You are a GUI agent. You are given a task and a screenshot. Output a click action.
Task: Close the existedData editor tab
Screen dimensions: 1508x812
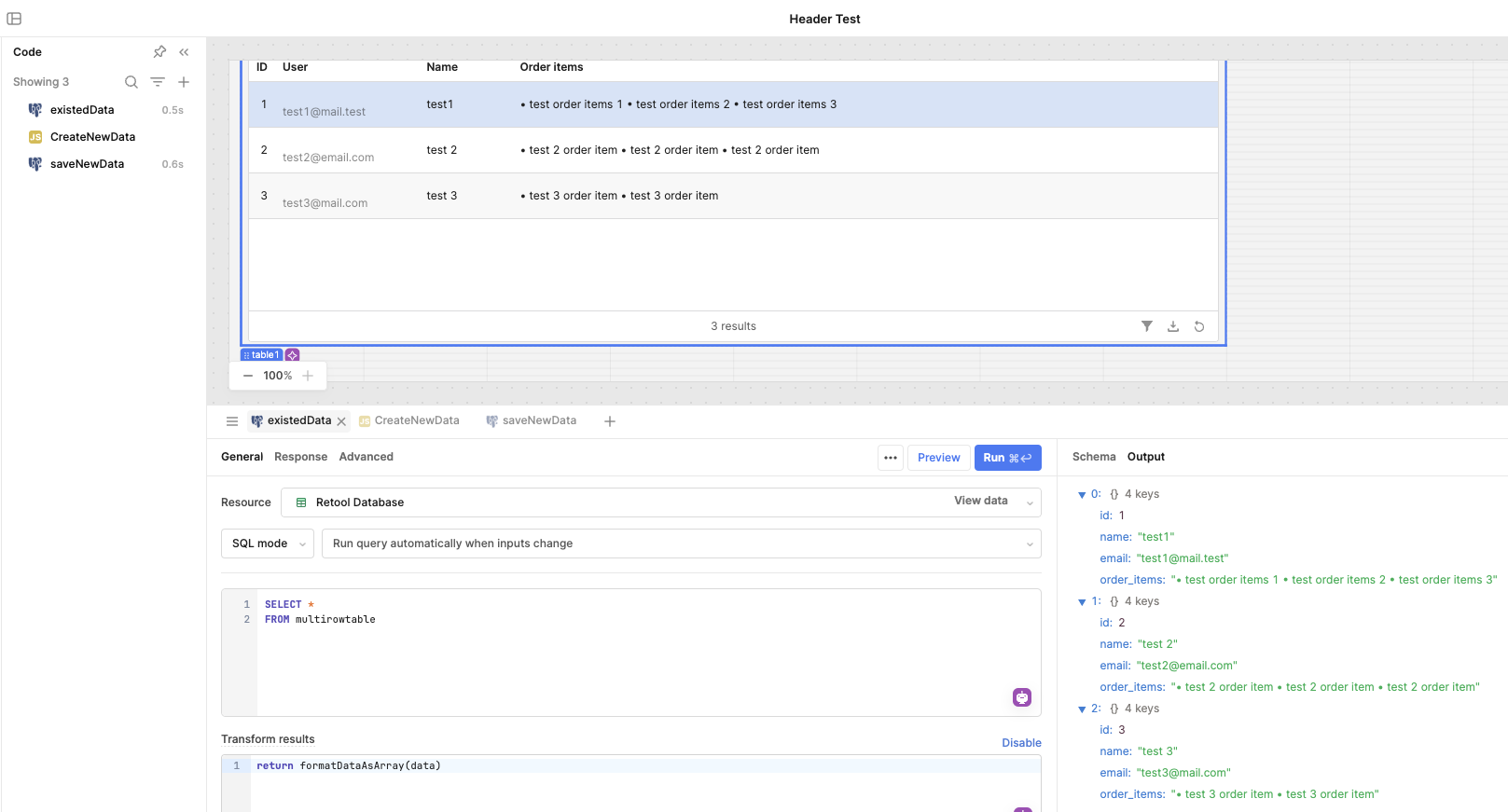click(x=341, y=421)
